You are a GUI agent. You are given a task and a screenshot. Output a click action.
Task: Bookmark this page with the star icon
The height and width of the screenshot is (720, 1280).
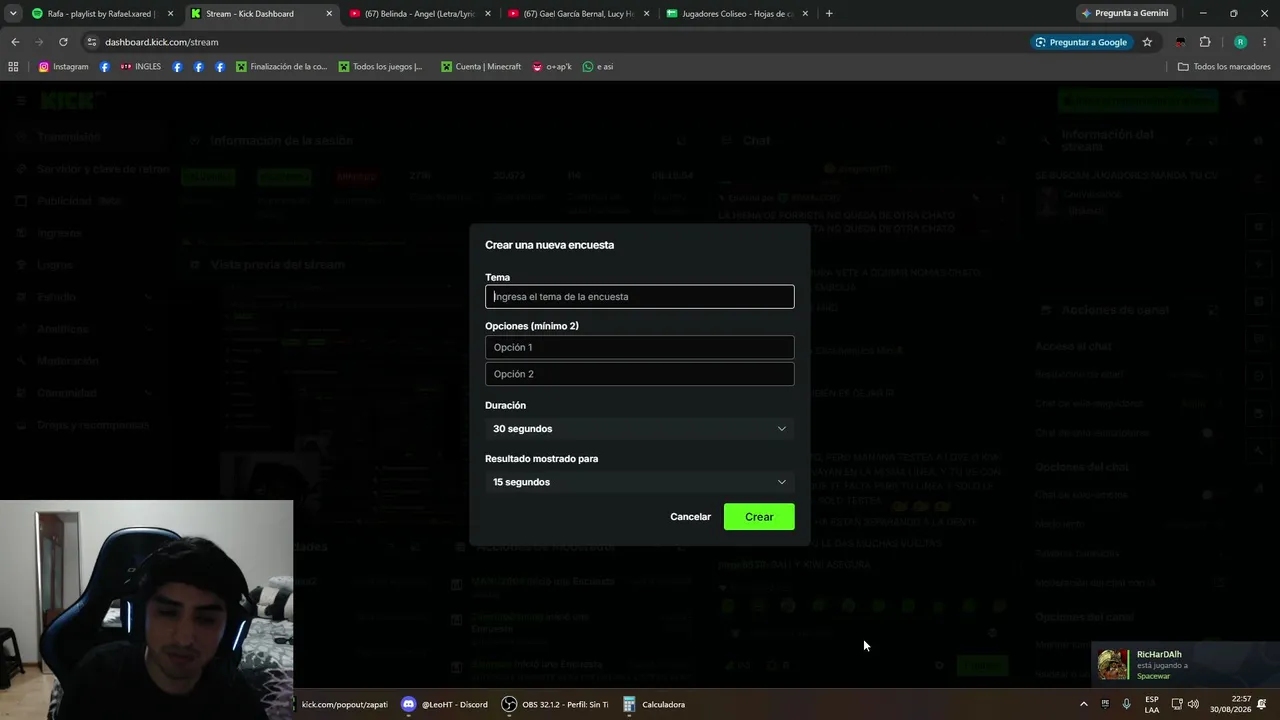1147,42
